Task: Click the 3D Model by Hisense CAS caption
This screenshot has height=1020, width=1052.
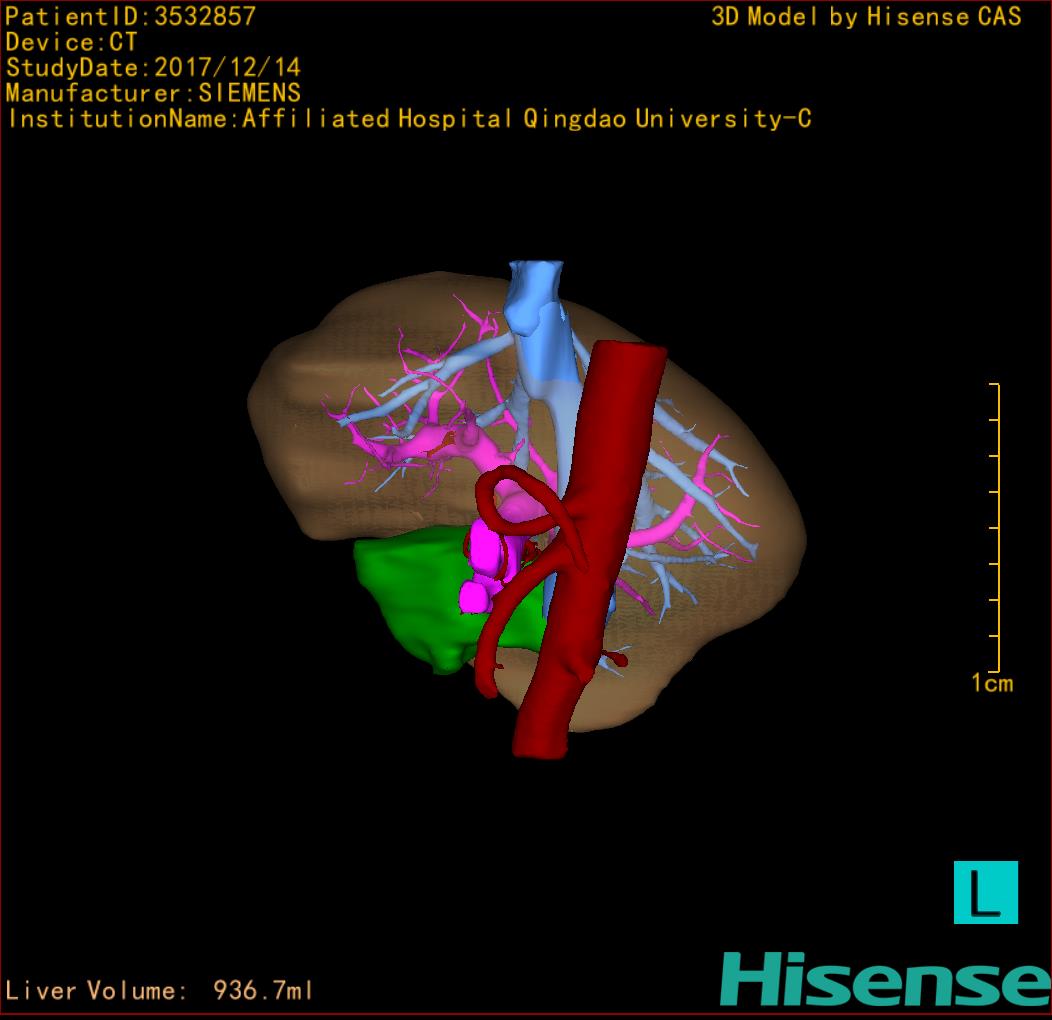Action: pos(866,17)
